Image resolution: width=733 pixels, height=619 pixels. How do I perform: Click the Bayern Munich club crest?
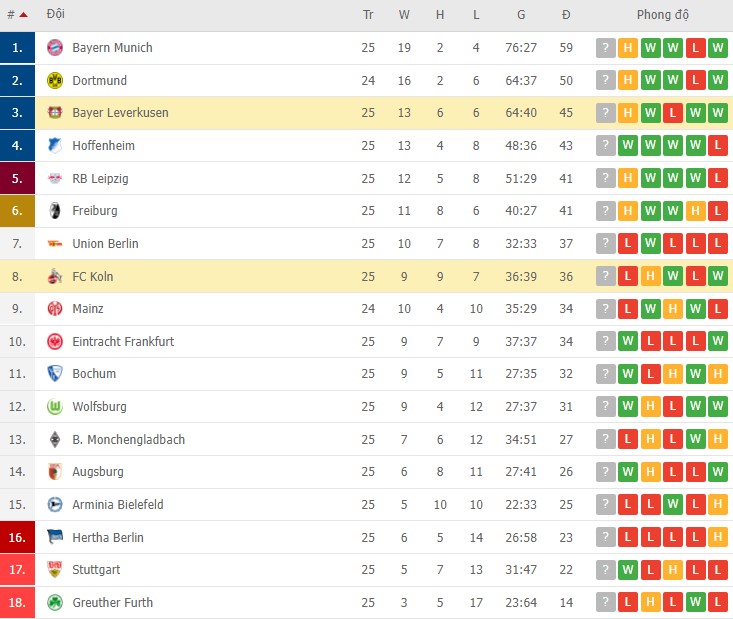coord(54,48)
